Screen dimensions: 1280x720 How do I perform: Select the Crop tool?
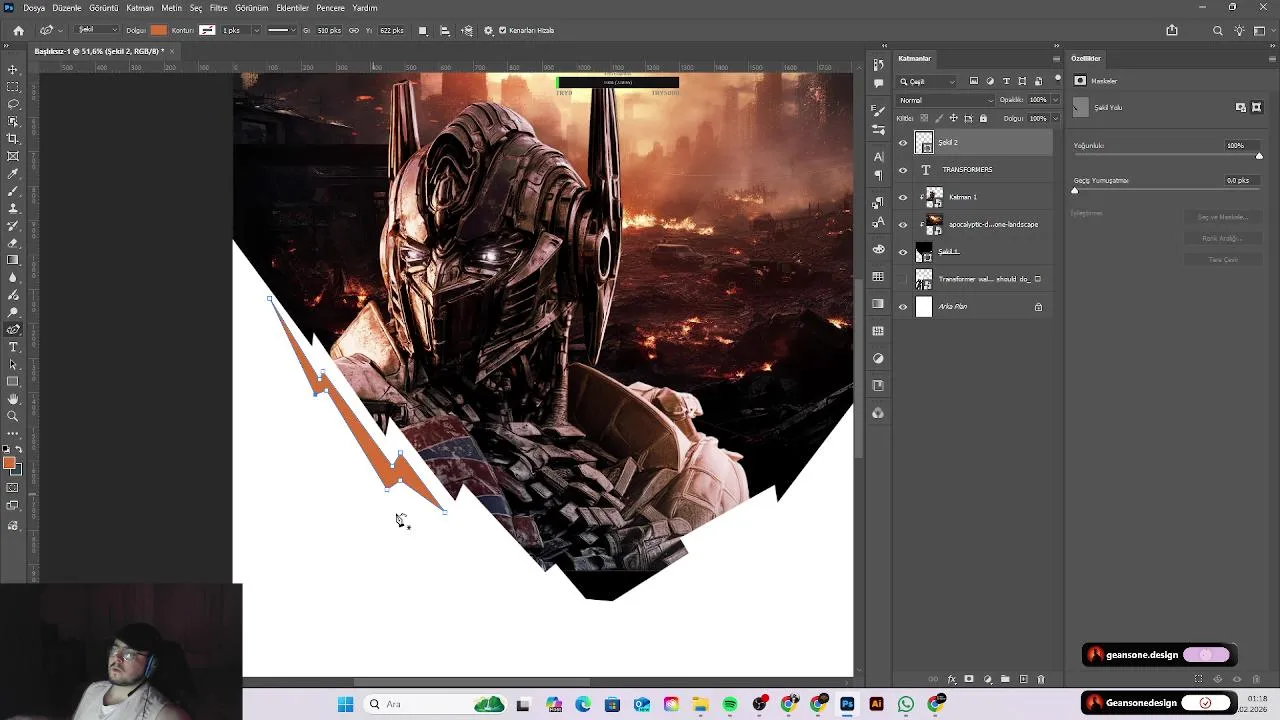(13, 138)
